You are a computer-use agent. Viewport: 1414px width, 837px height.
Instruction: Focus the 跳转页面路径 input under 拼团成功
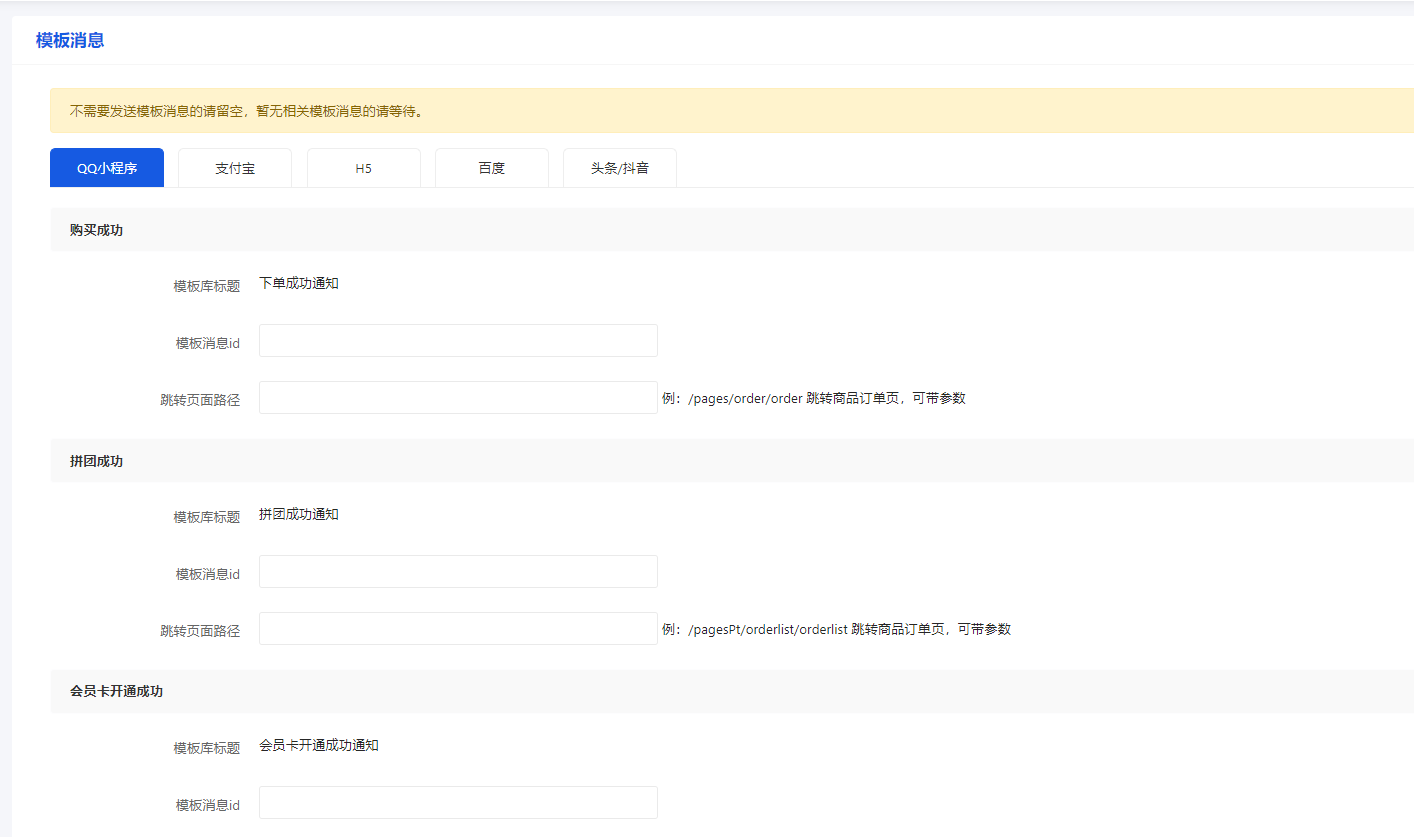click(x=458, y=629)
